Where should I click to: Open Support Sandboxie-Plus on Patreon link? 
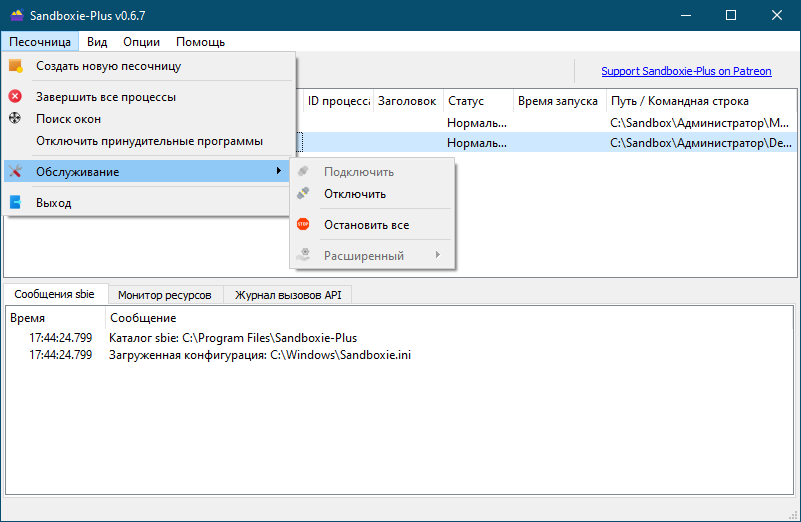pos(686,71)
